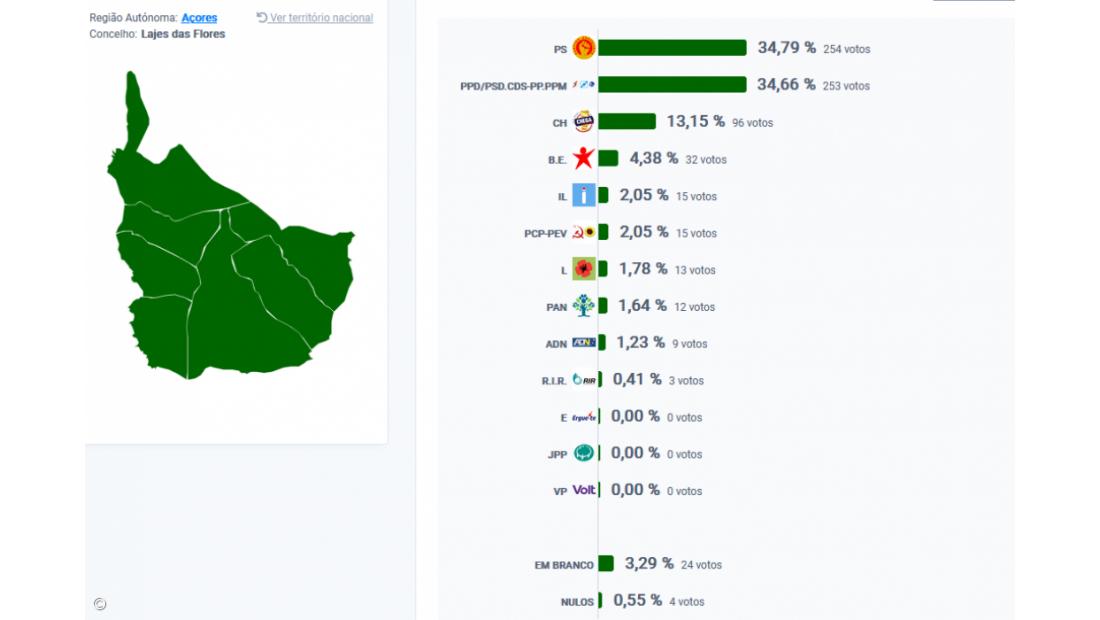Image resolution: width=1100 pixels, height=620 pixels.
Task: Click the PS party logo icon
Action: (x=583, y=48)
